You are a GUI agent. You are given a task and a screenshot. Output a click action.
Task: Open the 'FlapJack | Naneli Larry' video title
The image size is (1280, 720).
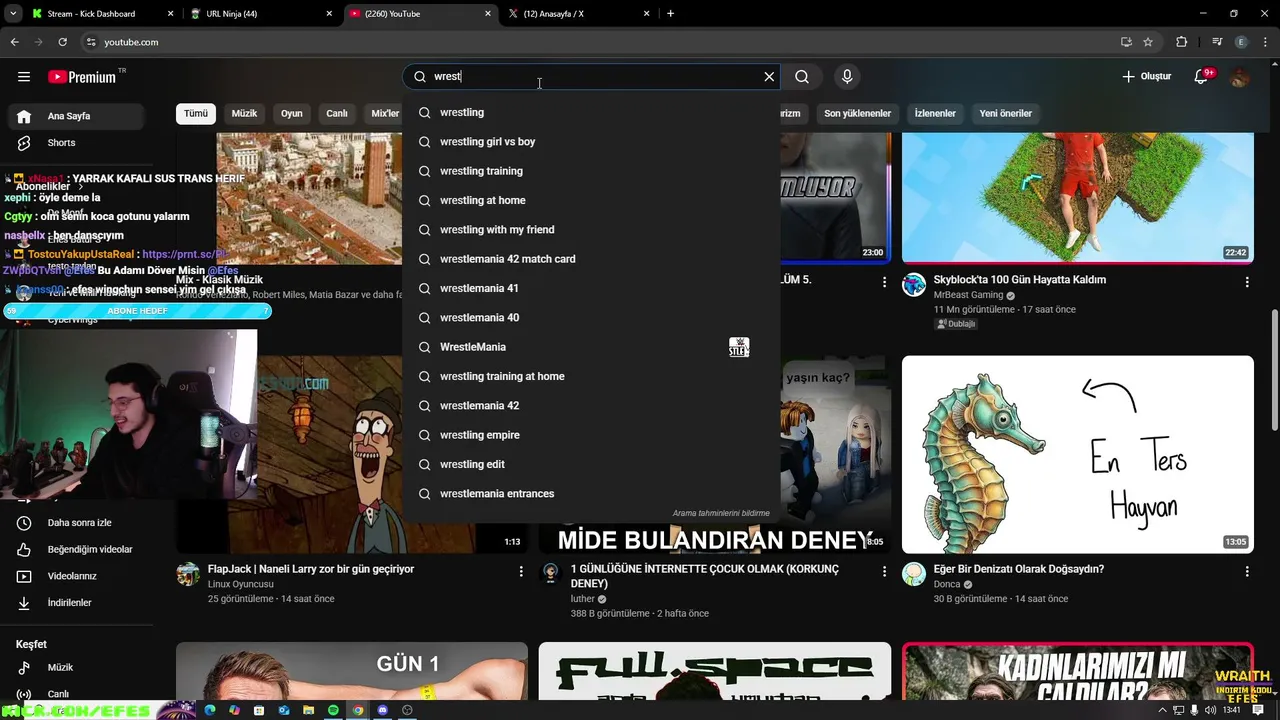click(311, 569)
